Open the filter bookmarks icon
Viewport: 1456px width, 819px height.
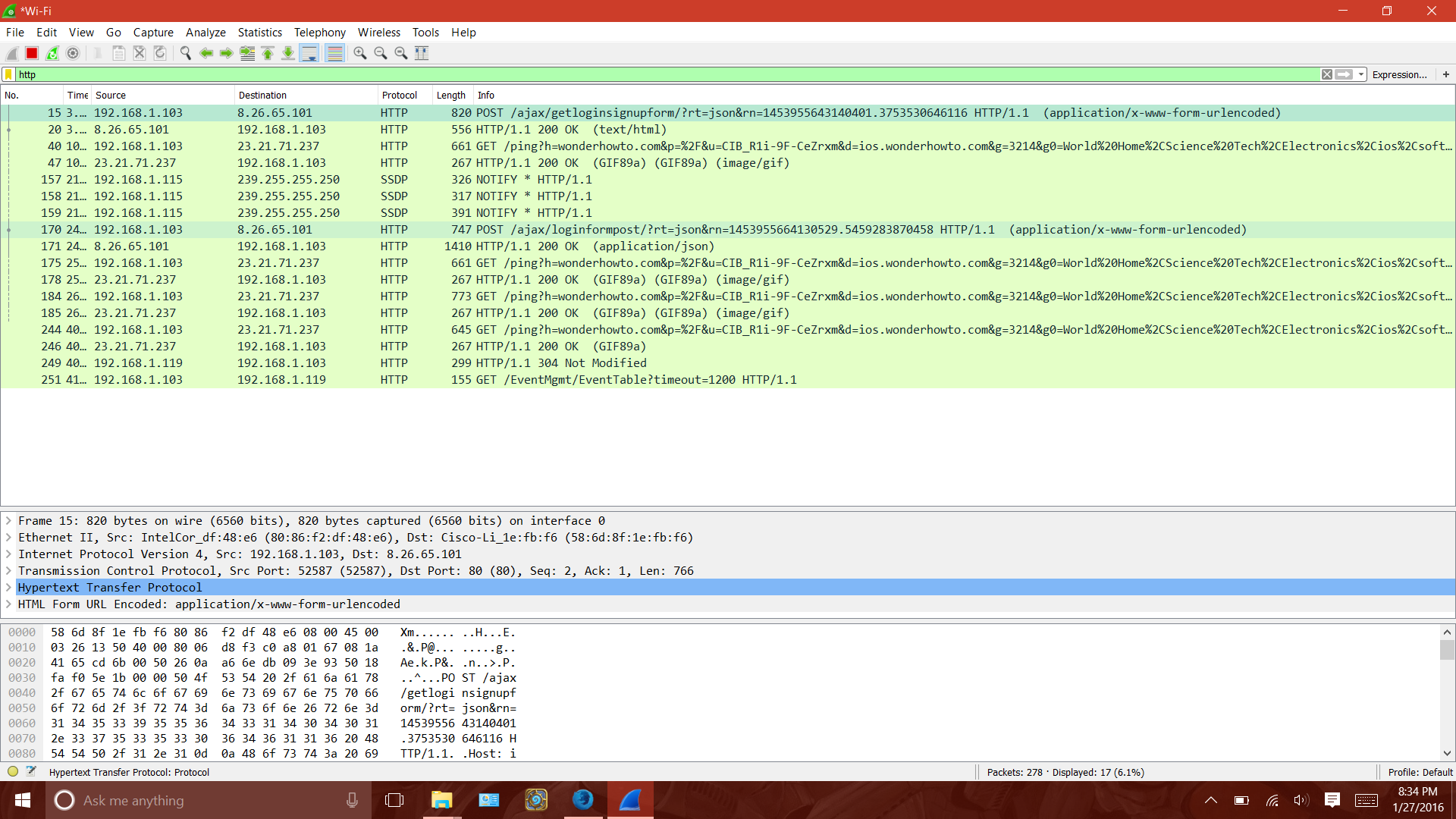[x=8, y=74]
